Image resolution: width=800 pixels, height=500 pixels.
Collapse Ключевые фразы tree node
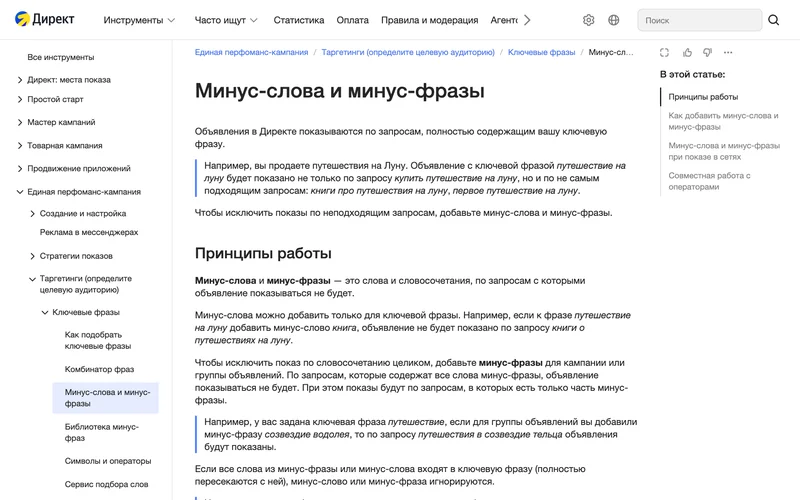click(x=45, y=312)
